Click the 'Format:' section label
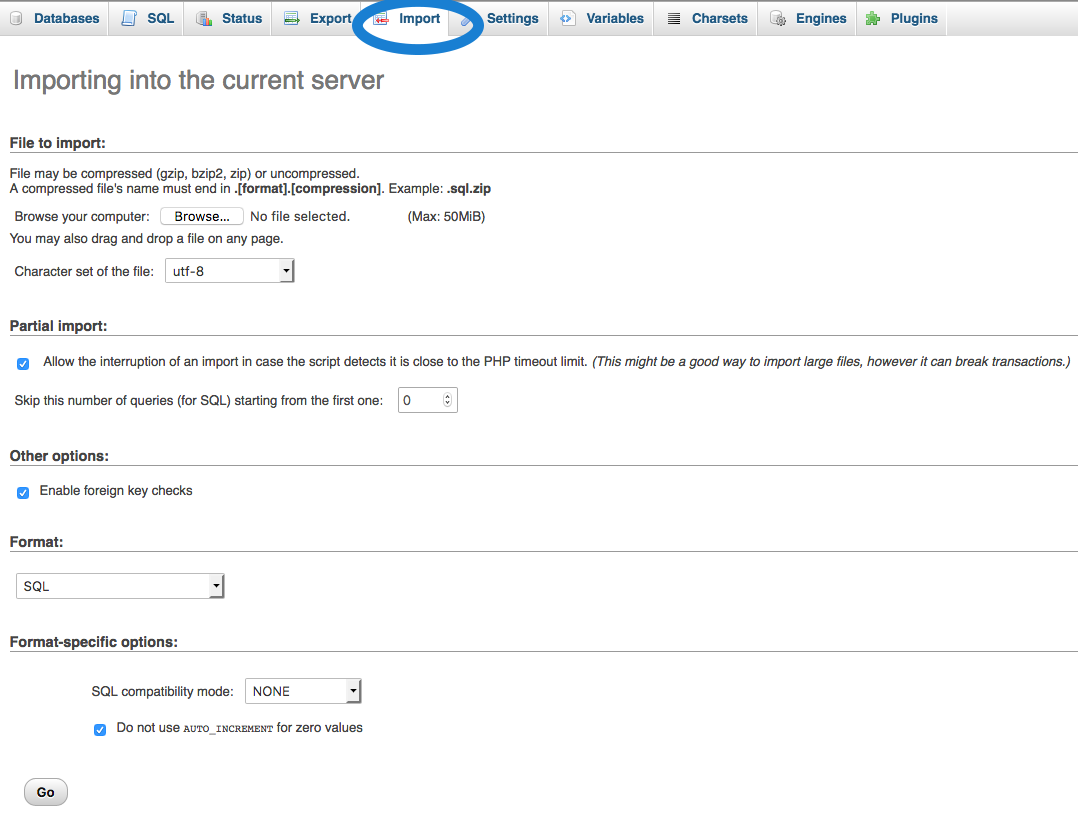 pos(36,542)
